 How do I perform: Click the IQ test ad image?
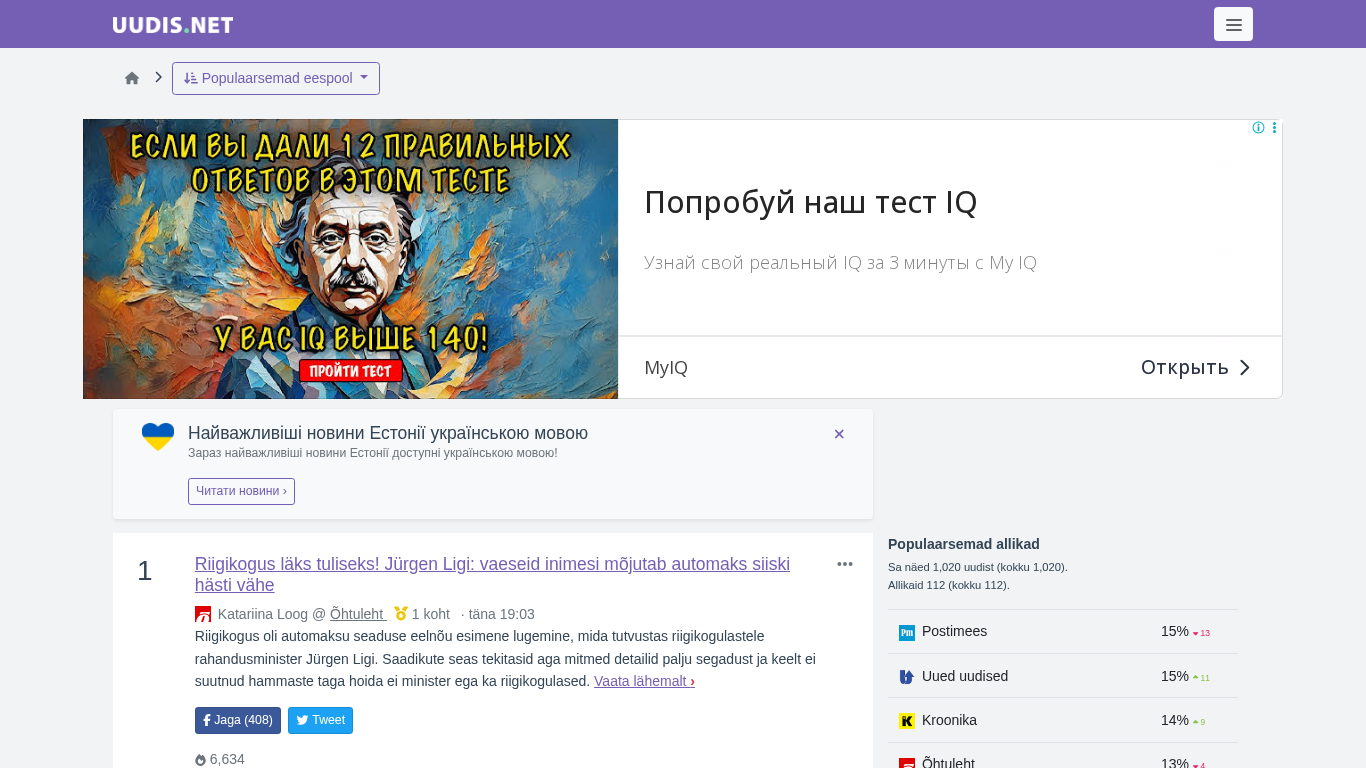point(350,259)
